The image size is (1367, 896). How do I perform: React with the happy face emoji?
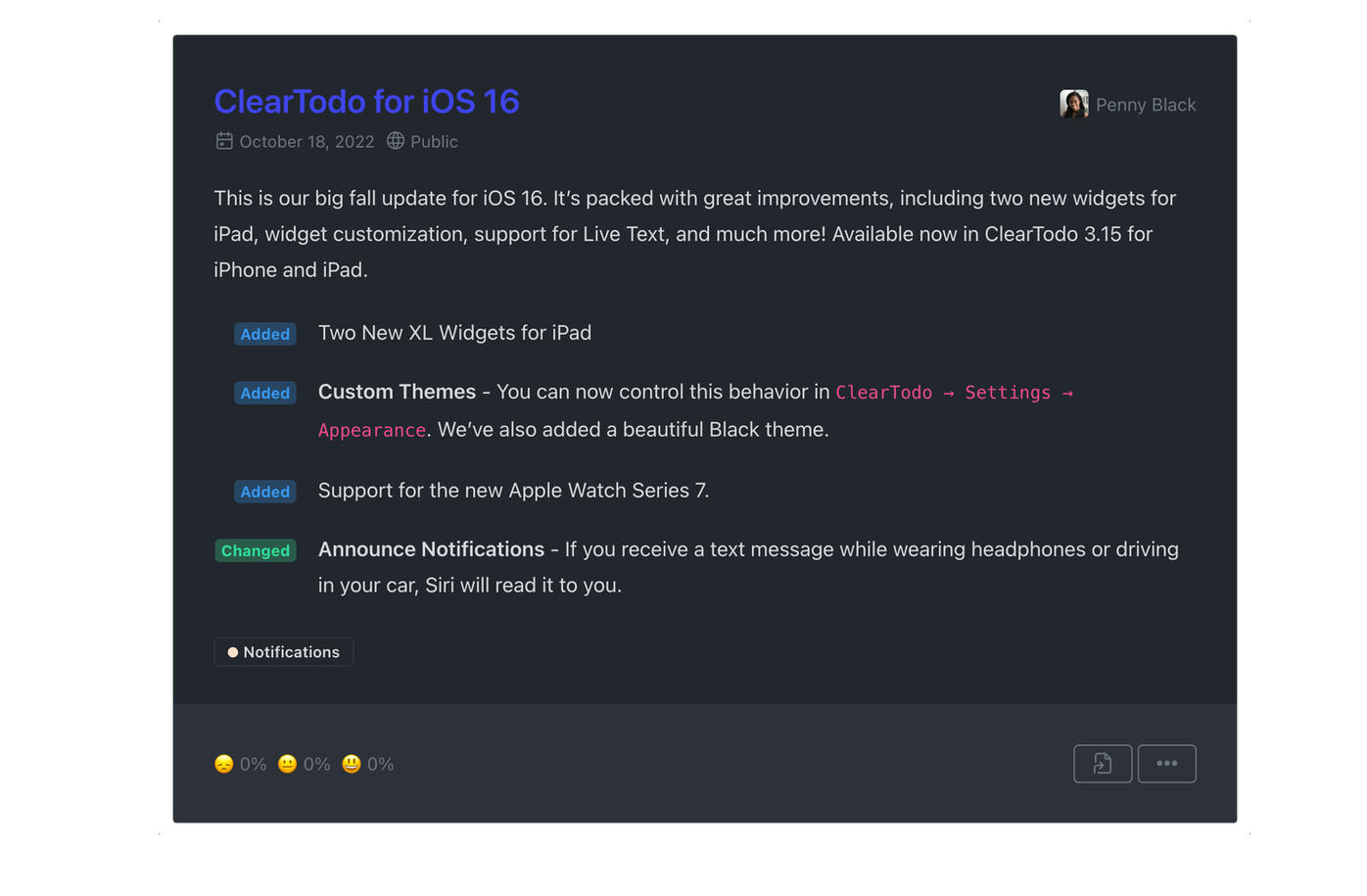pyautogui.click(x=352, y=764)
